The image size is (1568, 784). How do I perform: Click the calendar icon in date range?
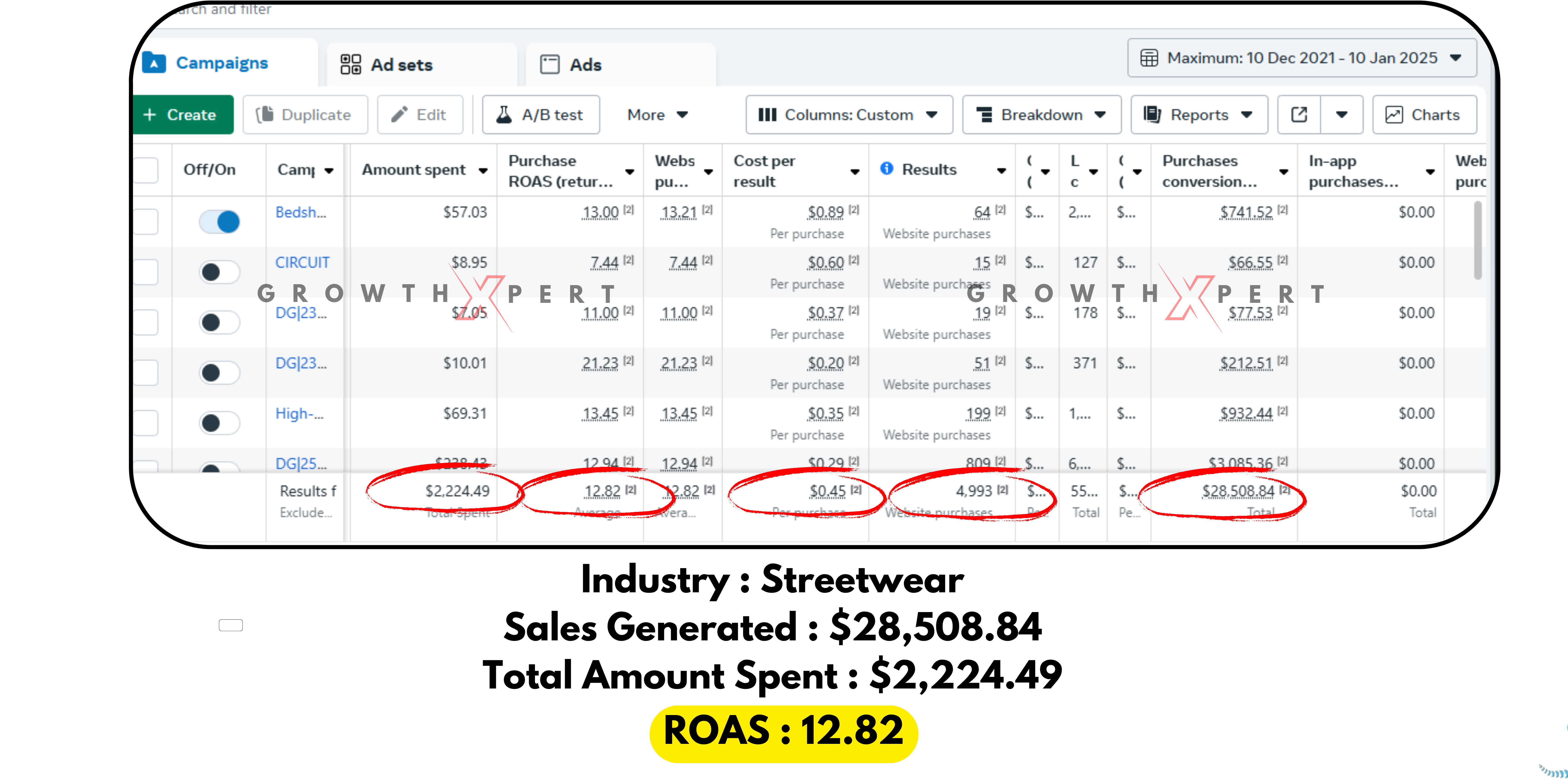1149,58
